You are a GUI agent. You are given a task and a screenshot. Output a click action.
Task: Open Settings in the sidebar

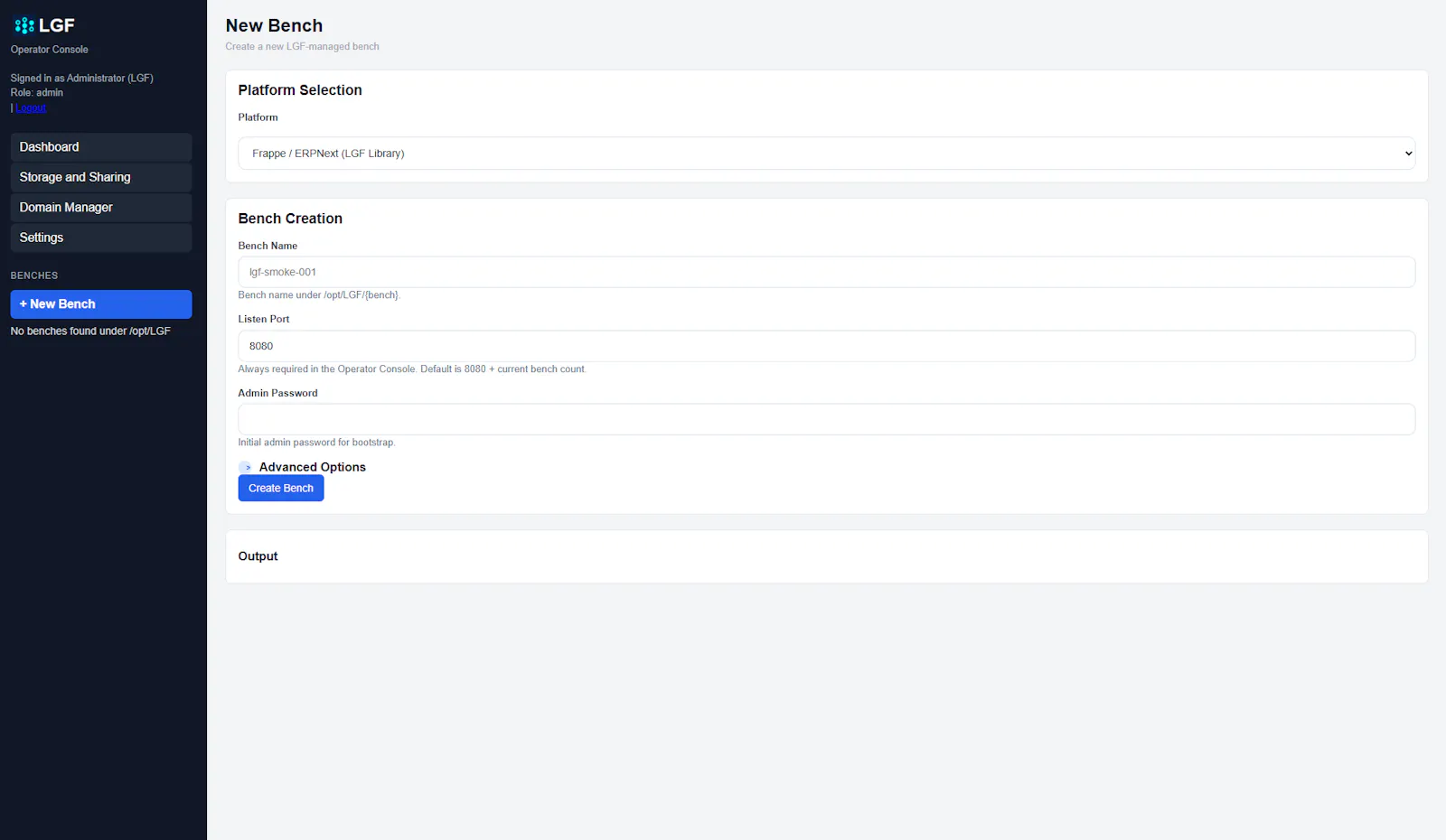tap(101, 238)
